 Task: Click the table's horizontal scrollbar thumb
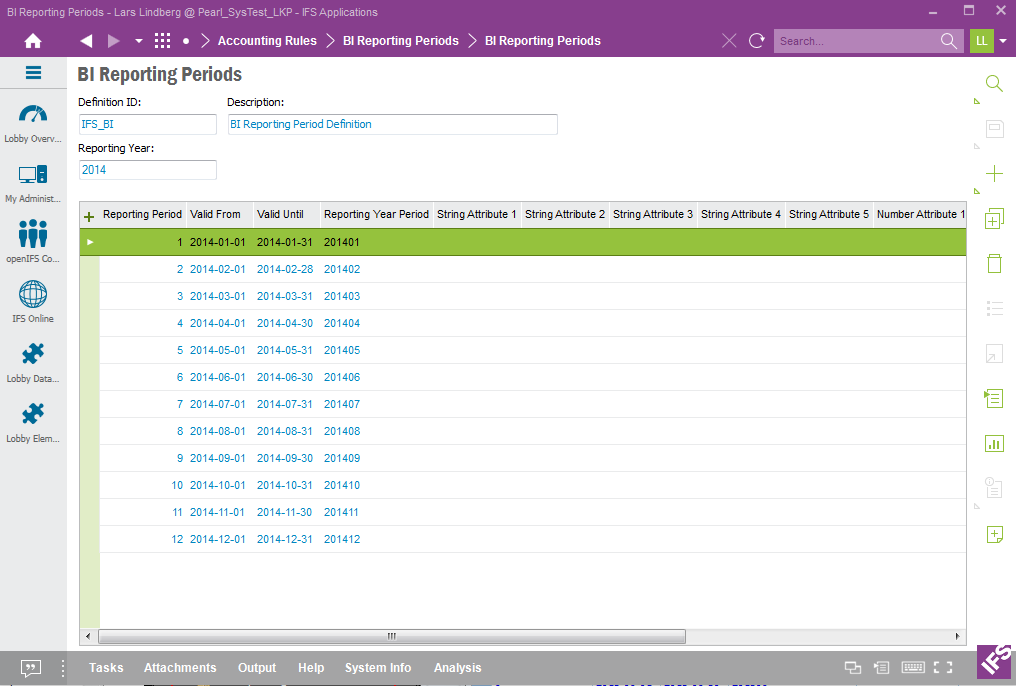point(392,636)
